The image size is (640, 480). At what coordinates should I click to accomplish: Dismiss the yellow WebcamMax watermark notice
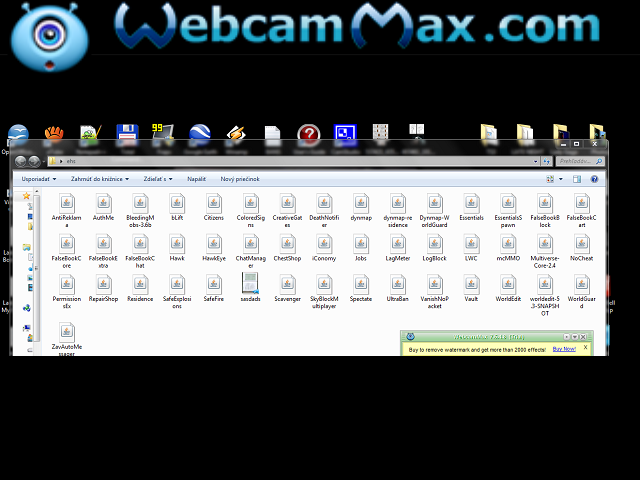(x=585, y=347)
